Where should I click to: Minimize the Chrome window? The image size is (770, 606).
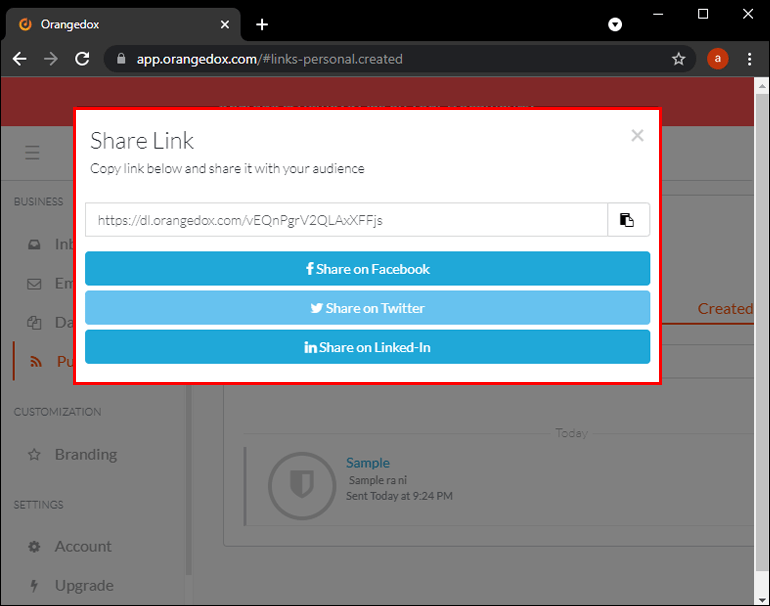[658, 14]
